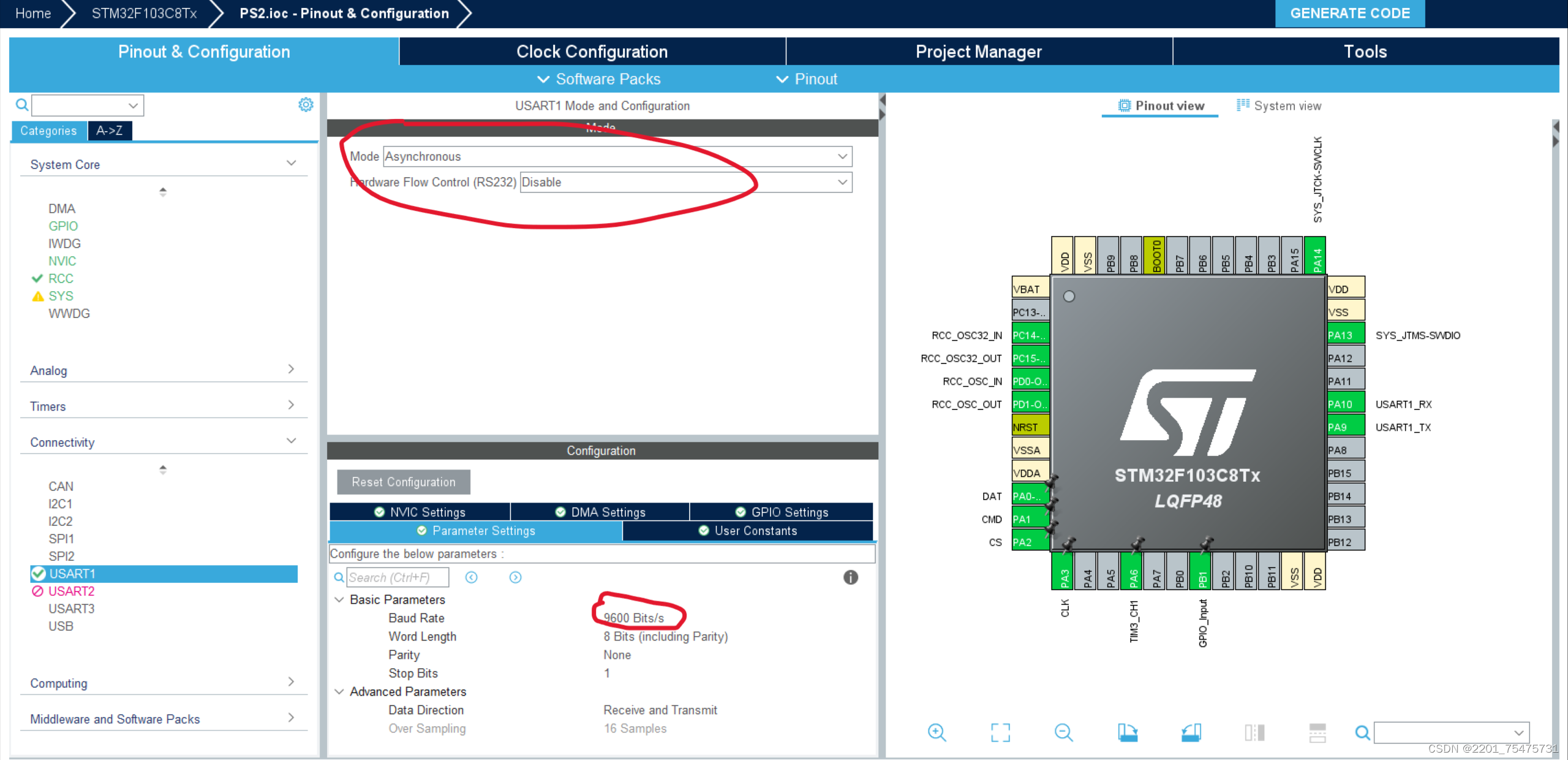Go to Home breadcrumb
Screen dimensions: 1568x760
click(33, 13)
